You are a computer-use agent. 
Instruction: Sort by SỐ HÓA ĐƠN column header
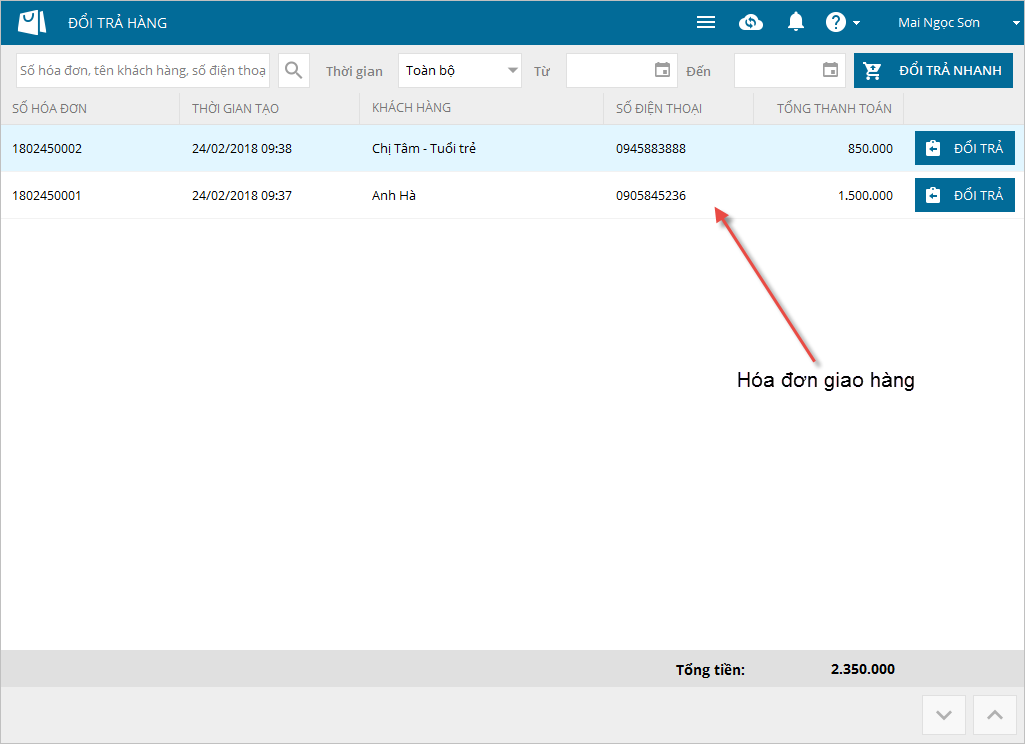tap(50, 108)
